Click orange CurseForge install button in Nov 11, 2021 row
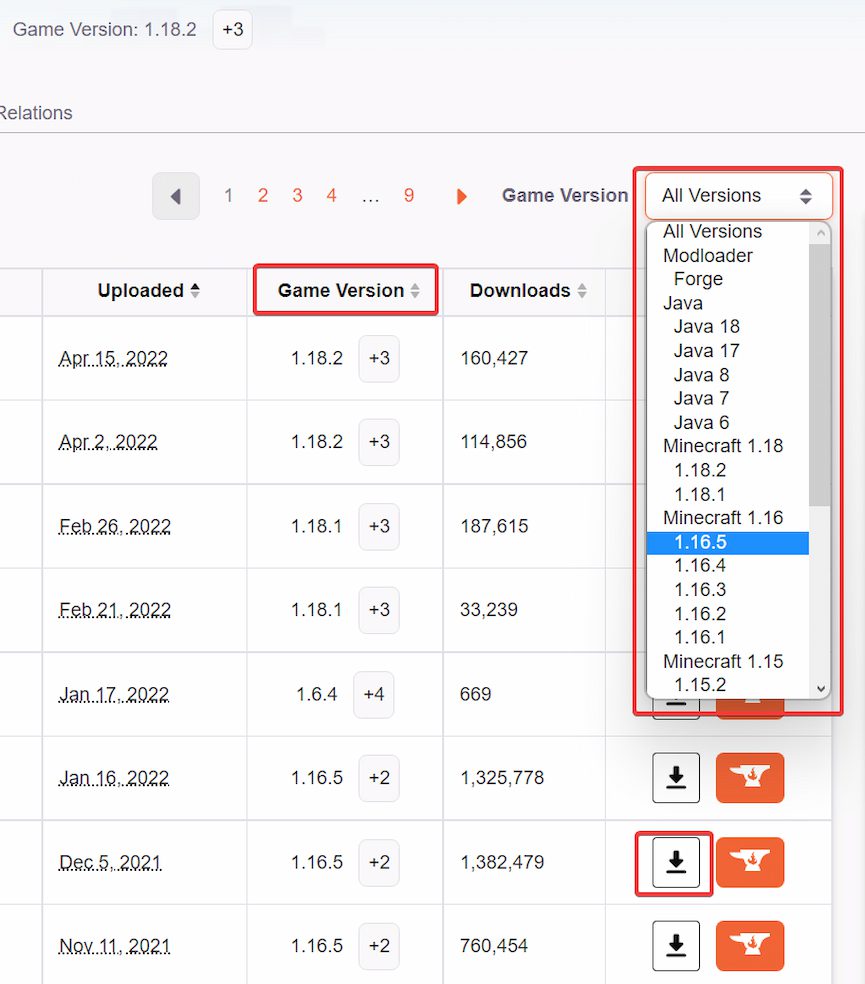The image size is (865, 984). tap(749, 946)
